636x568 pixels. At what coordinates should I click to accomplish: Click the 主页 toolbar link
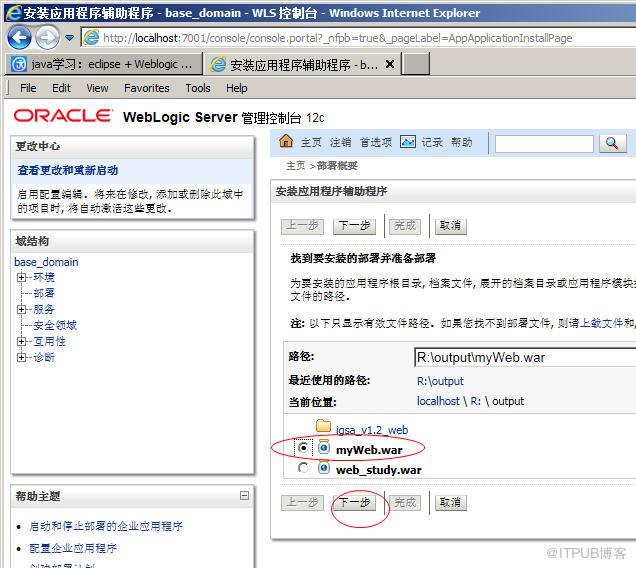pos(311,142)
